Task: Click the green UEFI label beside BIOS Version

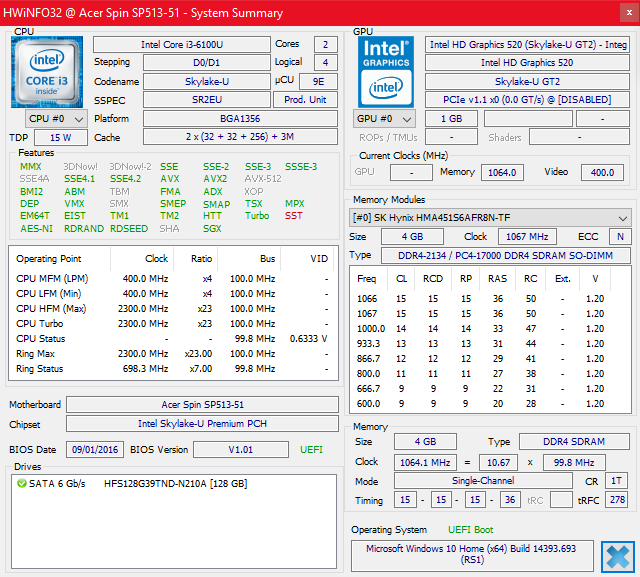Action: [311, 450]
